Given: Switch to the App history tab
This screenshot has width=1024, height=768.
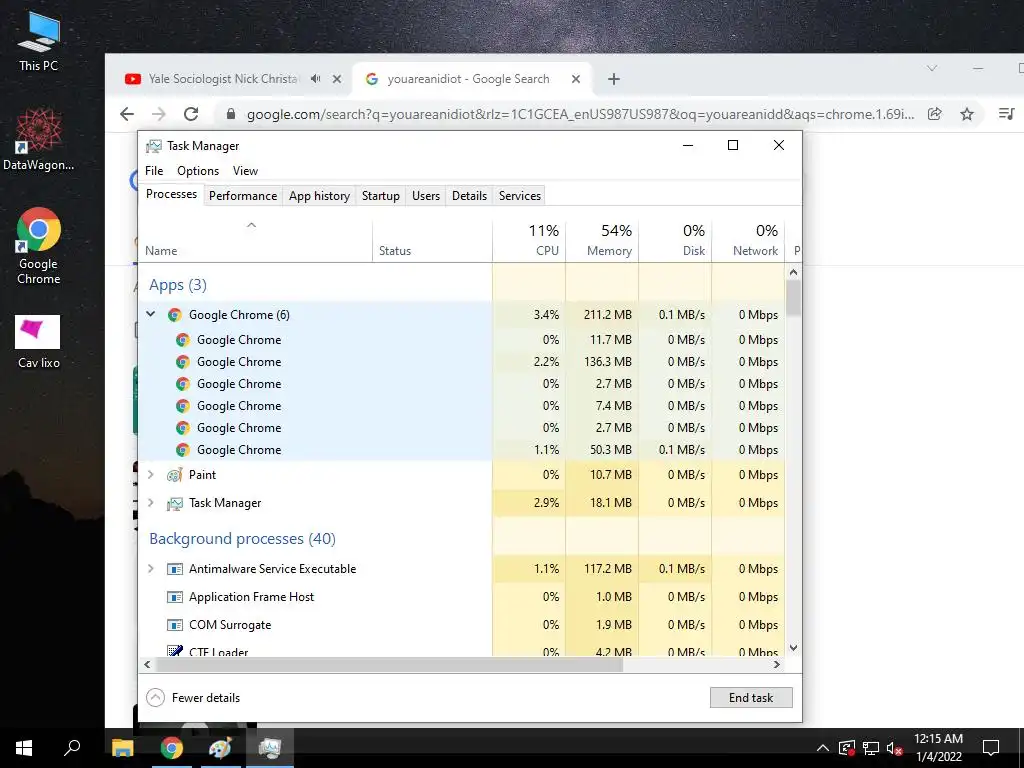Looking at the screenshot, I should (x=319, y=196).
